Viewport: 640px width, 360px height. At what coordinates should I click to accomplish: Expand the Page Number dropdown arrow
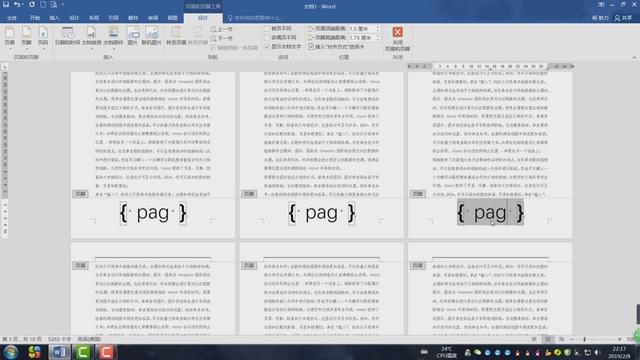click(x=43, y=49)
